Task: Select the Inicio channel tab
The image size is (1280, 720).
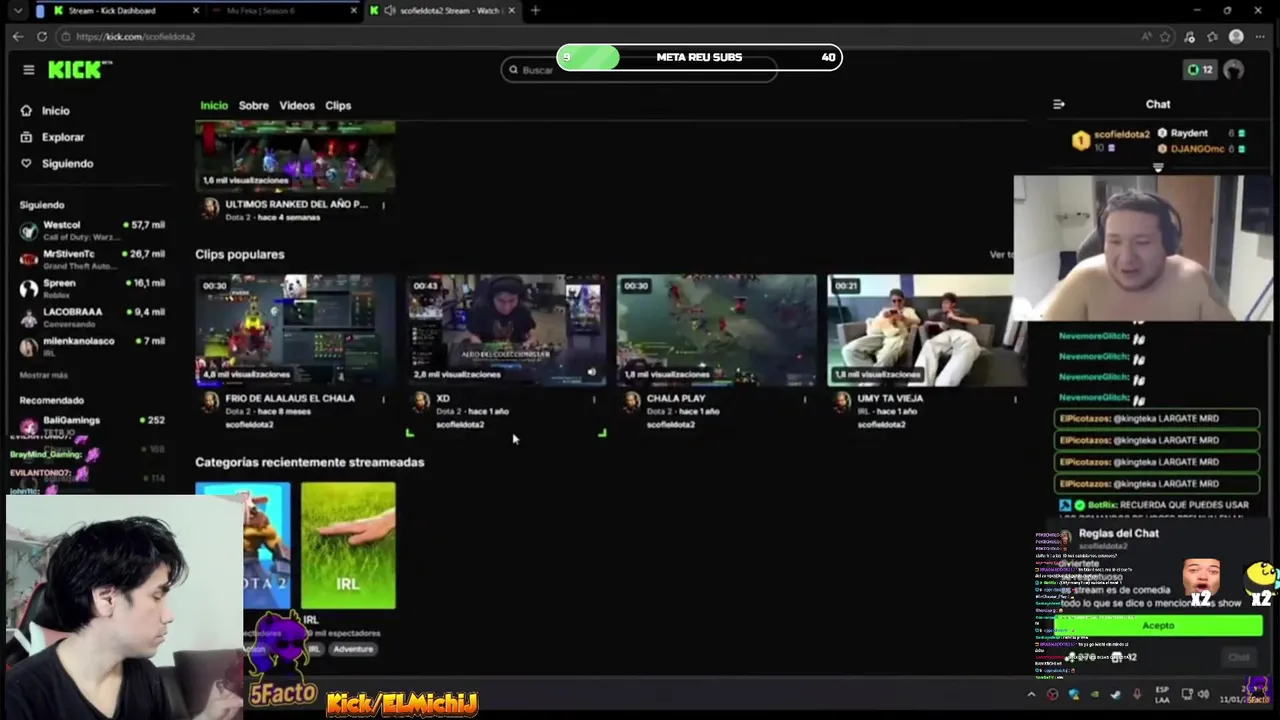Action: [x=214, y=105]
